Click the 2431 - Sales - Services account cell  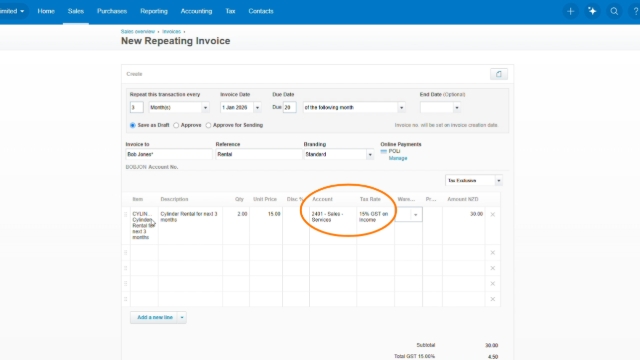333,225
